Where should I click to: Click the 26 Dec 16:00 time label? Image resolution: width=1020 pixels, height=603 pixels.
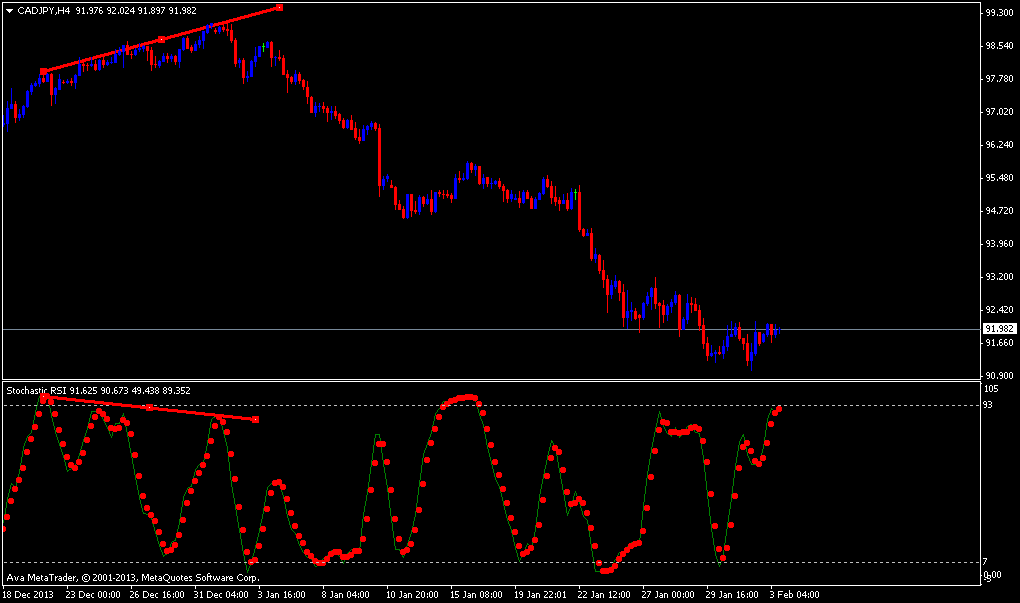(x=157, y=595)
